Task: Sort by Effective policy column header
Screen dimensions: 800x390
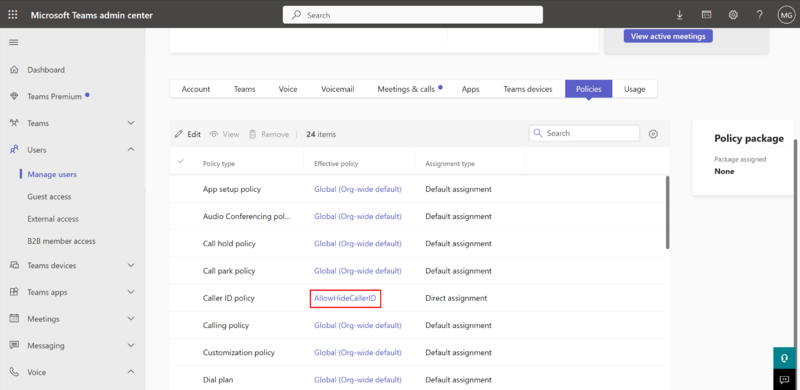Action: point(336,164)
